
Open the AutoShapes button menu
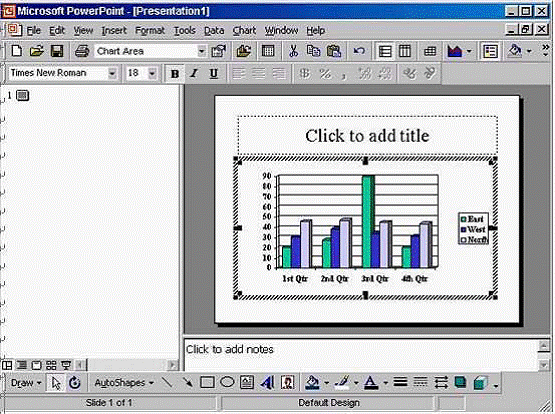coord(124,383)
